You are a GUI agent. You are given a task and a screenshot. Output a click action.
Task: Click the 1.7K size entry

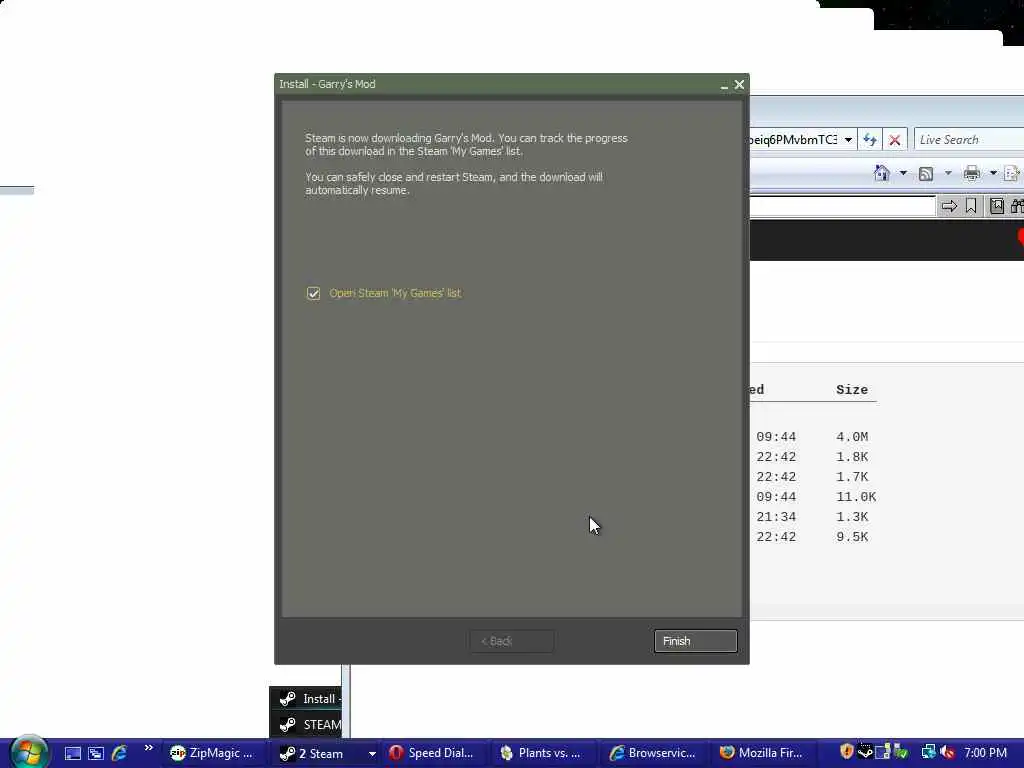coord(852,477)
